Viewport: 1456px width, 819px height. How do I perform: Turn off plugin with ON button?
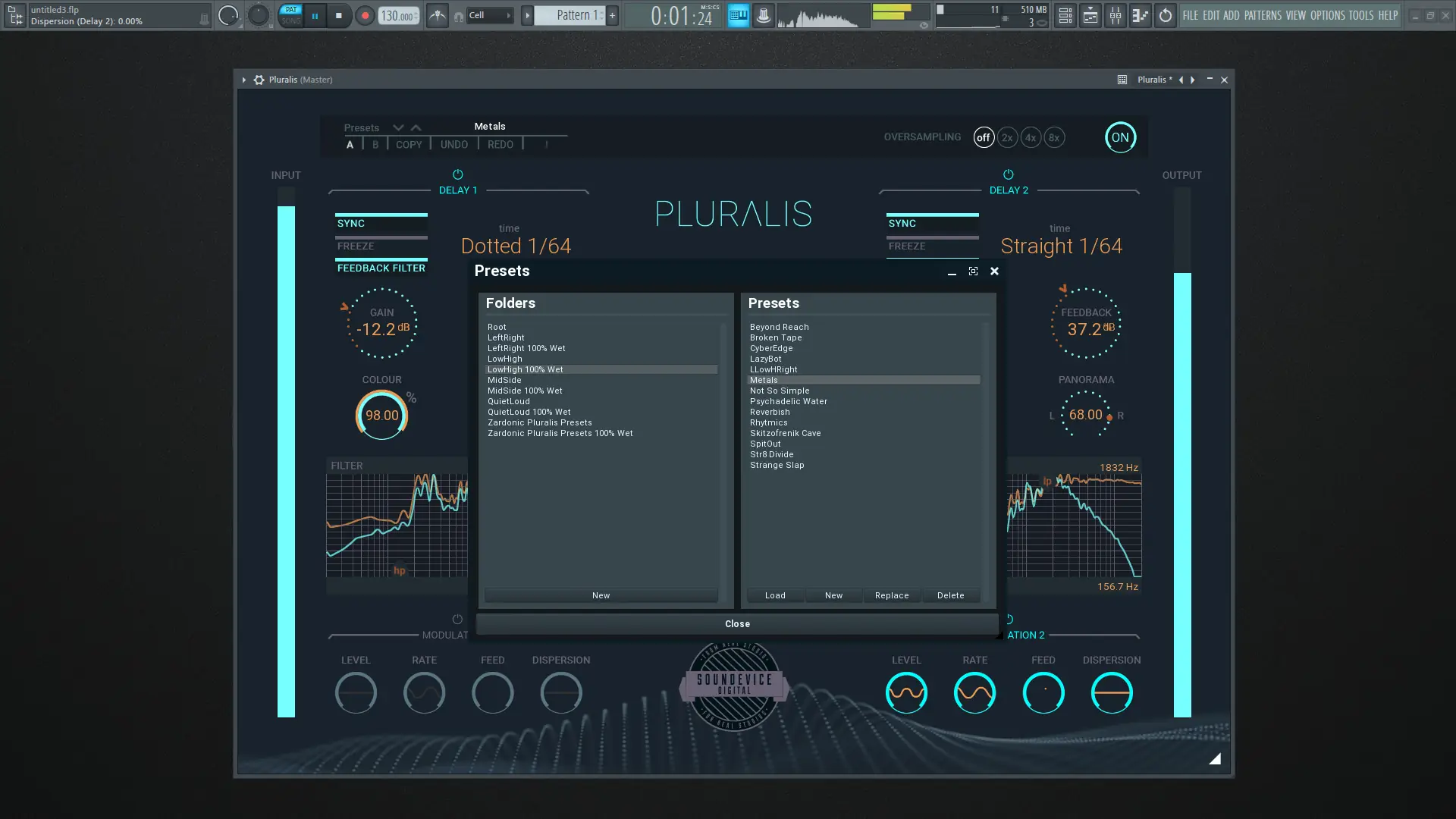pyautogui.click(x=1120, y=137)
